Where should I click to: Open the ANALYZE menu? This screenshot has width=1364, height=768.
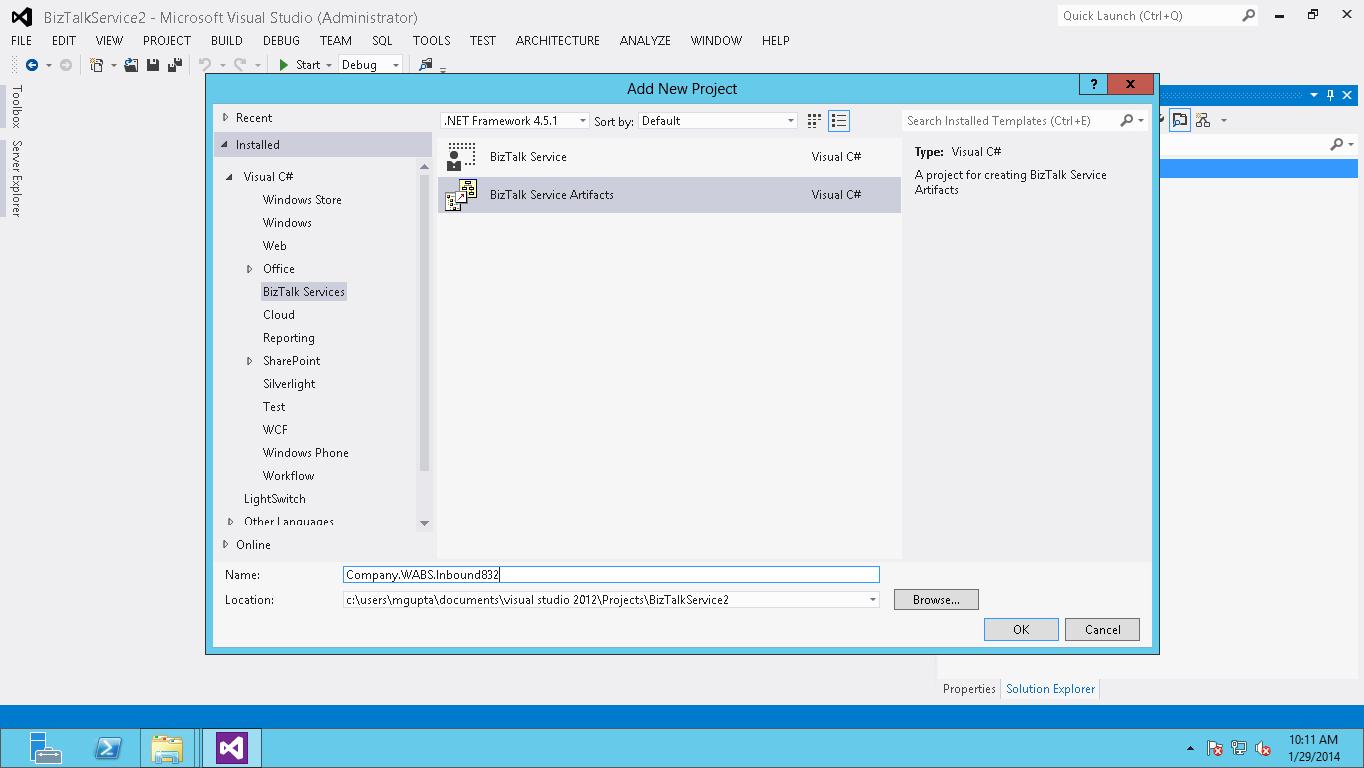tap(645, 41)
